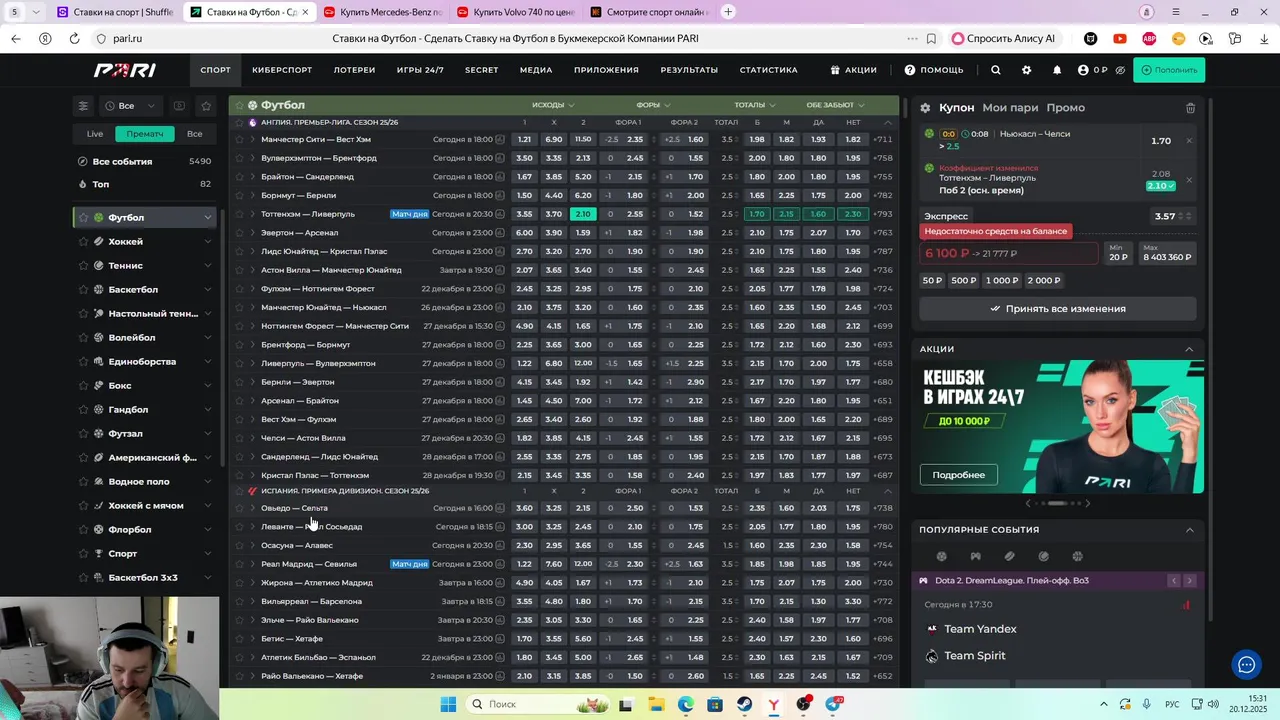
Task: Remove Тоттенхэм – Ливерпуль bet from coupon
Action: (x=1189, y=180)
